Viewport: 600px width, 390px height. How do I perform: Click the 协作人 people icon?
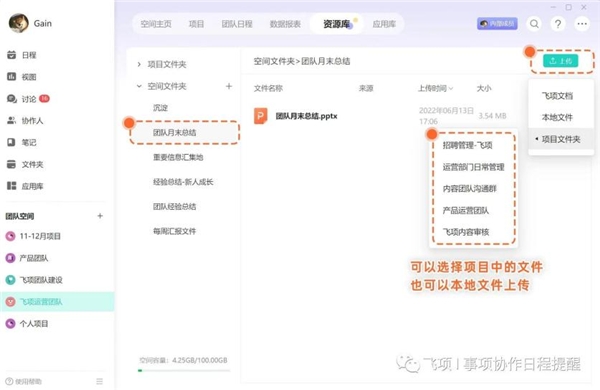pos(11,121)
